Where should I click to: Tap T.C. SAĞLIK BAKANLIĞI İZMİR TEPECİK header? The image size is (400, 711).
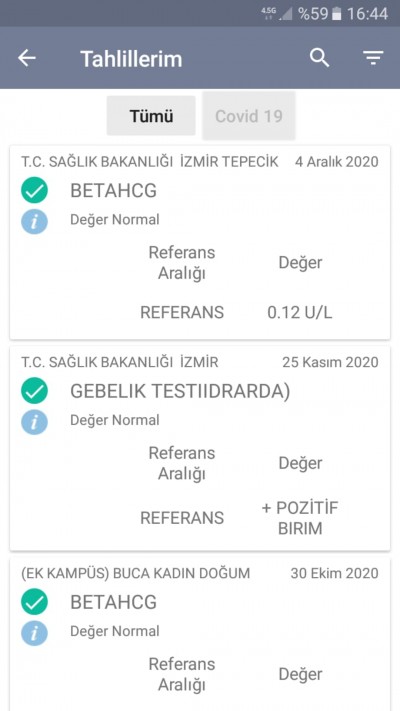pyautogui.click(x=150, y=161)
